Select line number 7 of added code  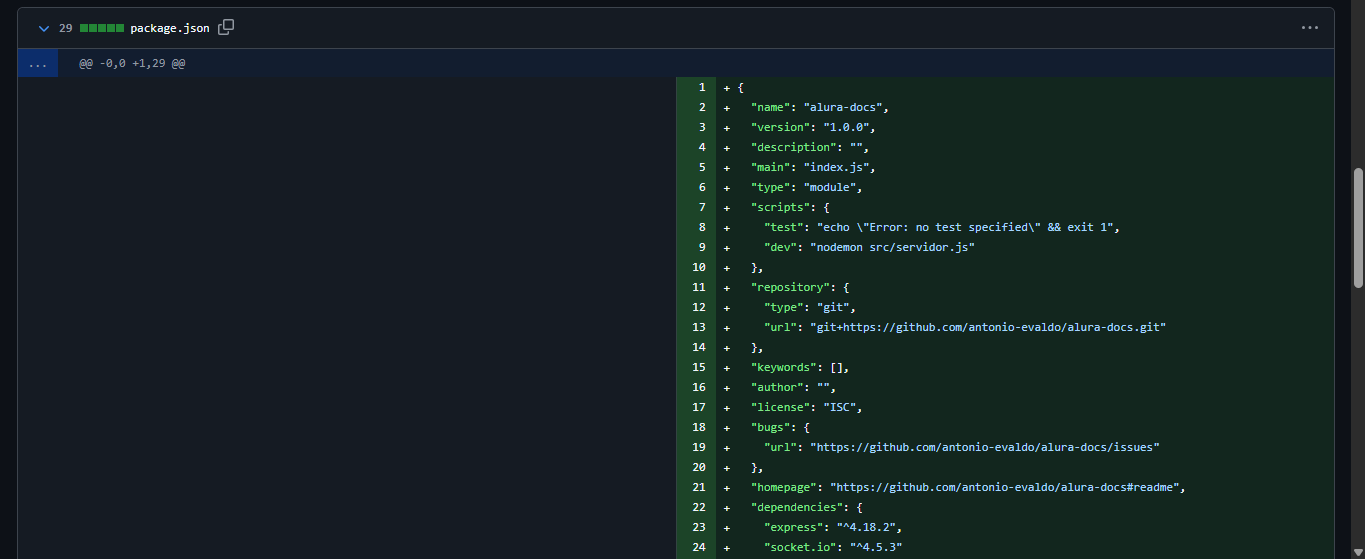(x=702, y=207)
